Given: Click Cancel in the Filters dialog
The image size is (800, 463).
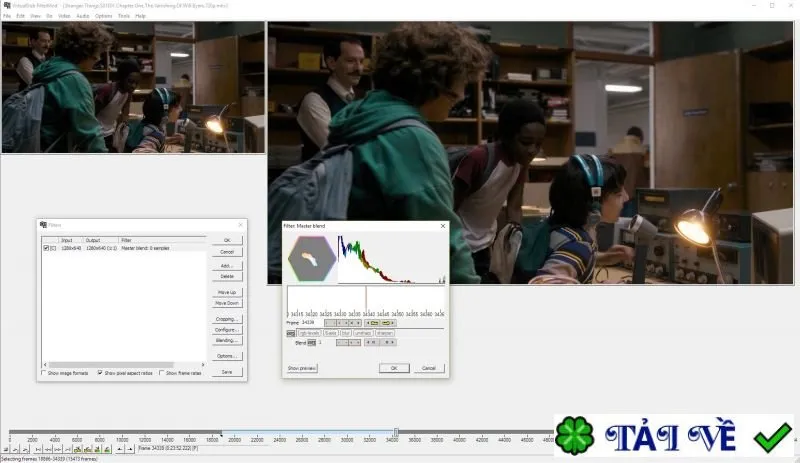Looking at the screenshot, I should tap(227, 252).
